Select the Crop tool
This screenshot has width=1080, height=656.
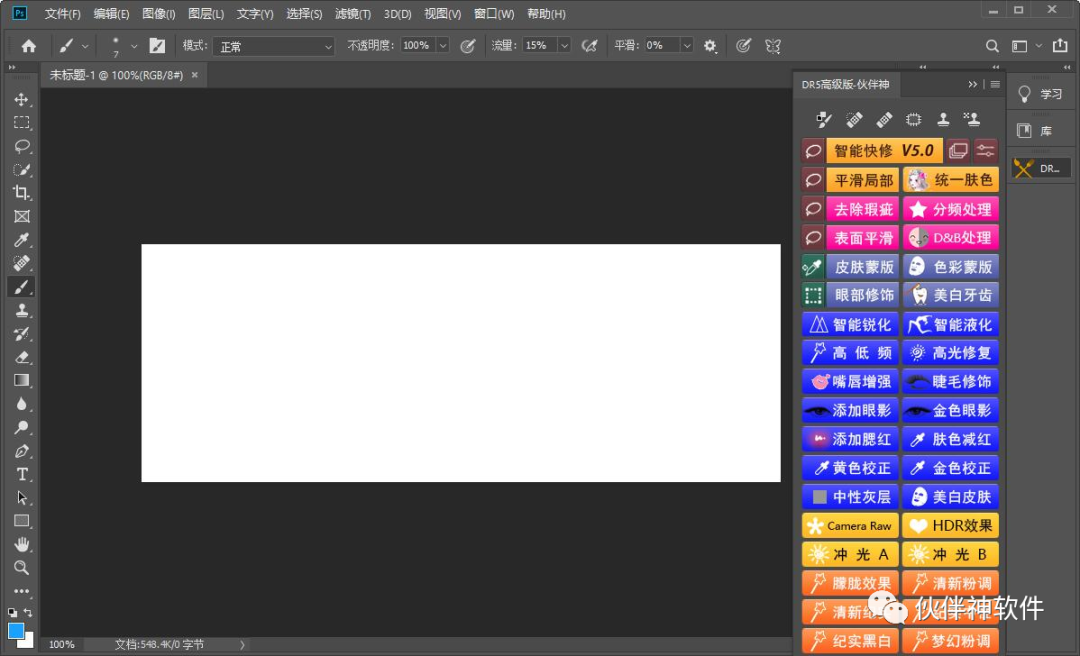click(x=21, y=193)
